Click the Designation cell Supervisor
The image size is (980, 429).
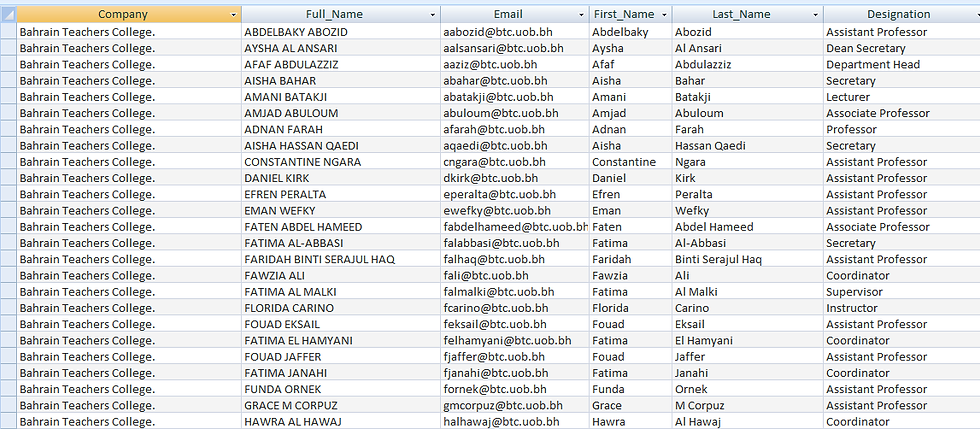click(x=902, y=292)
